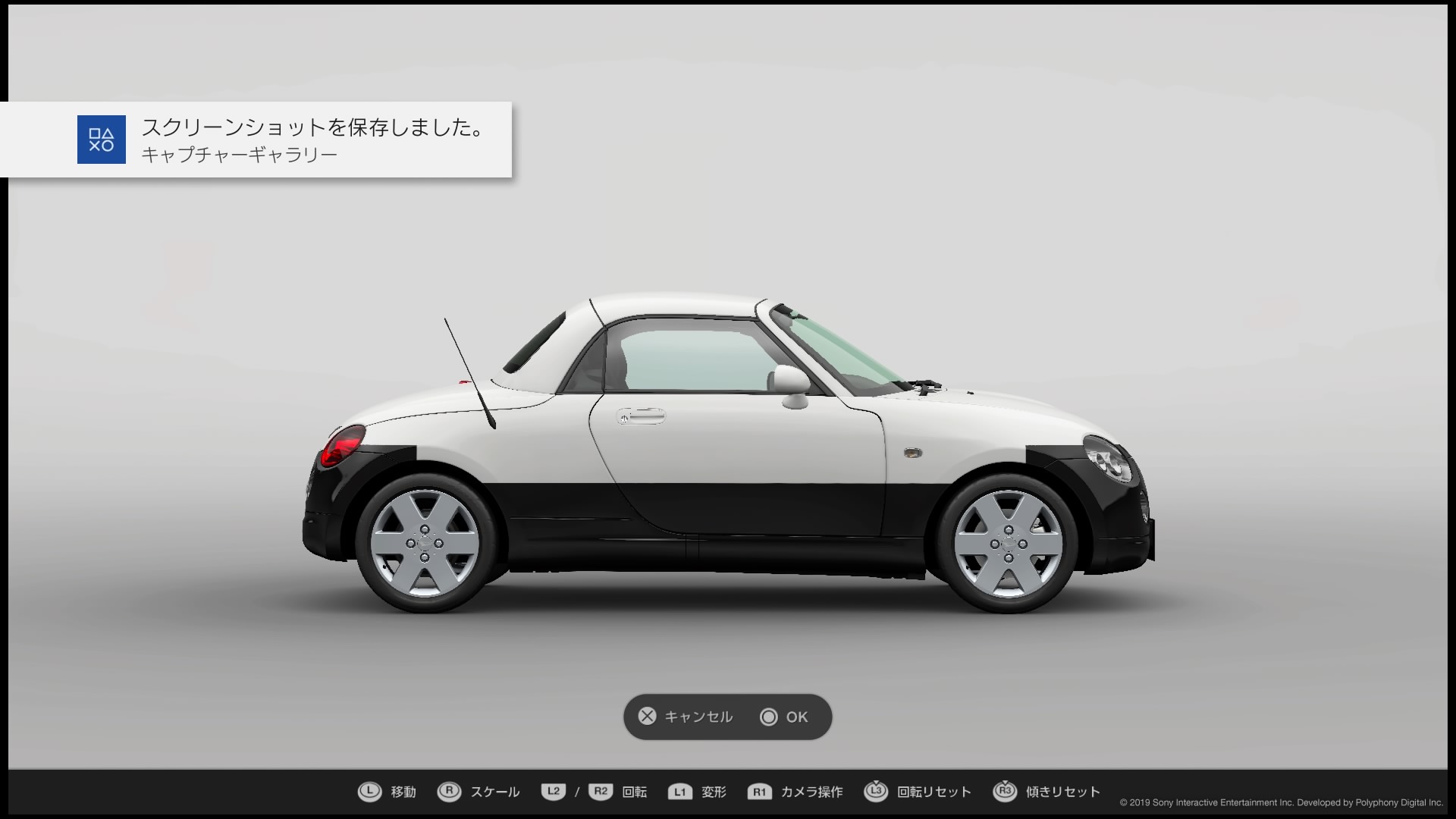Viewport: 1456px width, 819px height.
Task: Click the 傾きリセット hint label
Action: tap(1063, 792)
